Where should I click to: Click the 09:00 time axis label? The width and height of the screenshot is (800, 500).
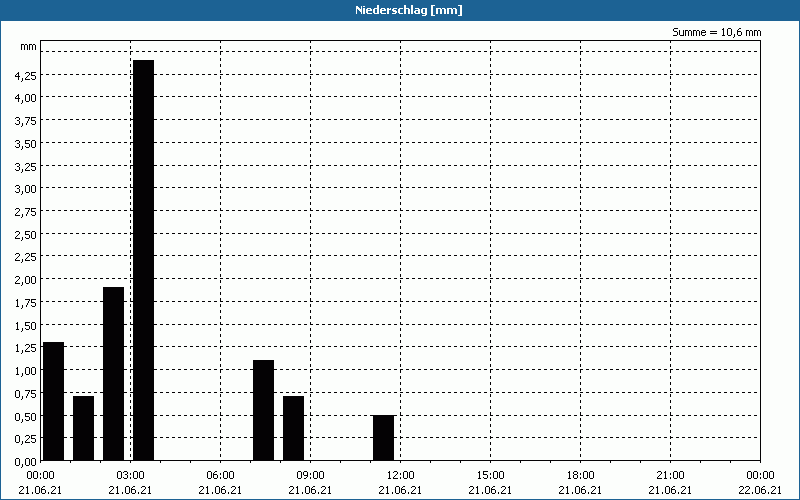tap(310, 476)
